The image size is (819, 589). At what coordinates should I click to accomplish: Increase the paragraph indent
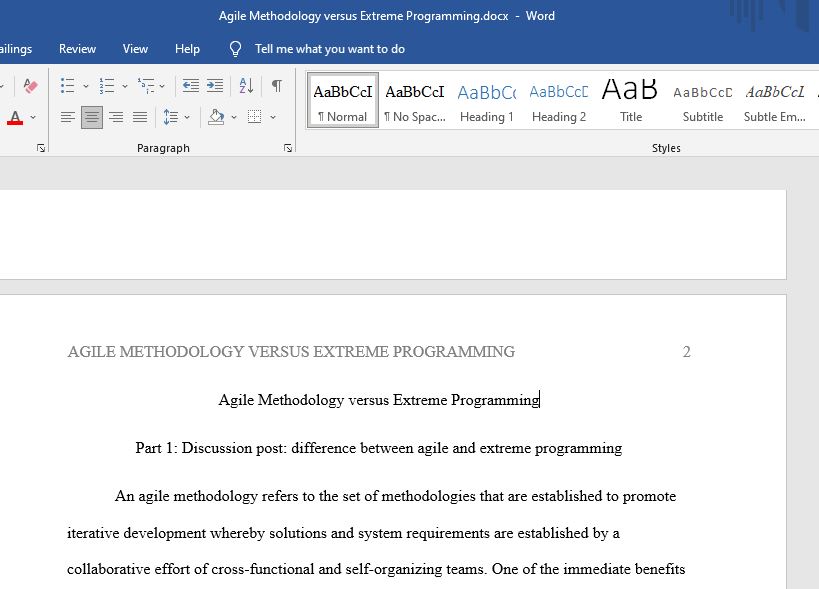215,86
